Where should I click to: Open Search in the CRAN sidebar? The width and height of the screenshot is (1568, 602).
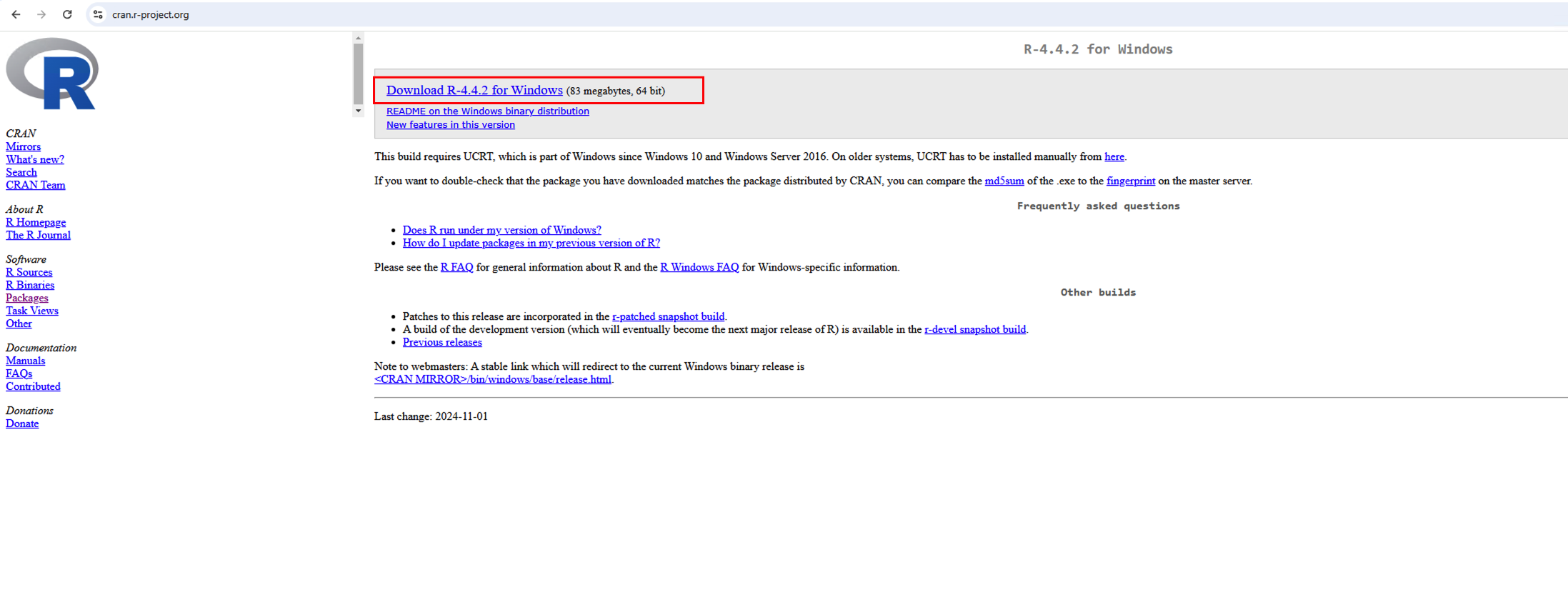click(x=21, y=172)
